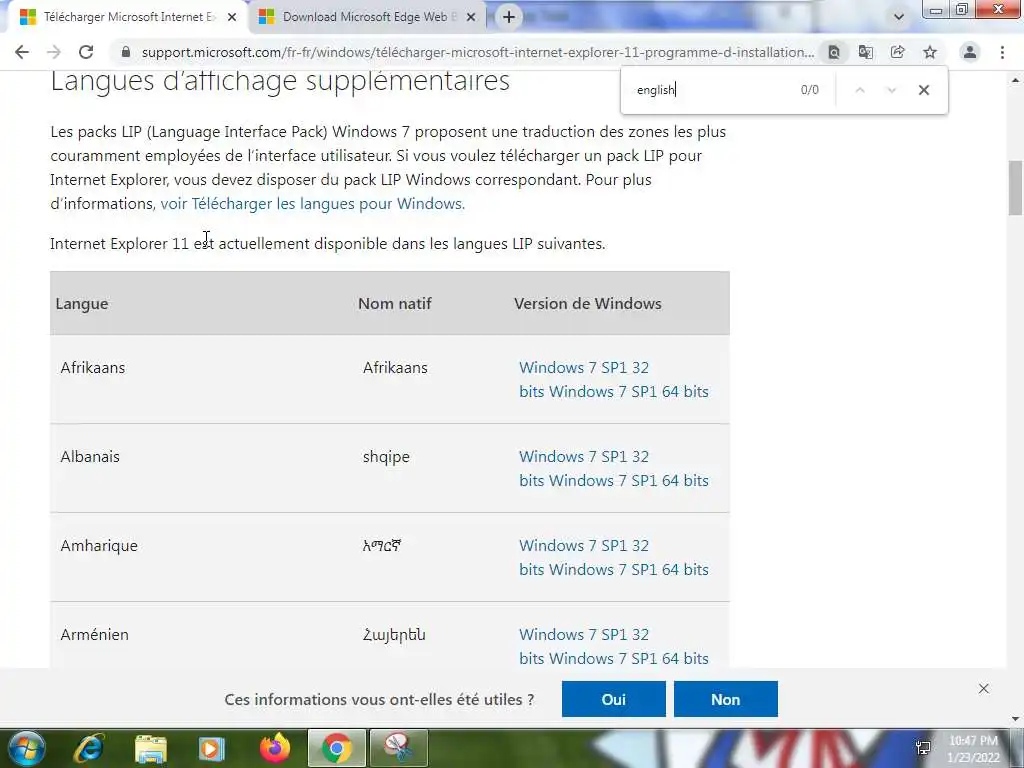Close the Download Microsoft Edge Web tab
The image size is (1024, 768).
click(x=471, y=17)
